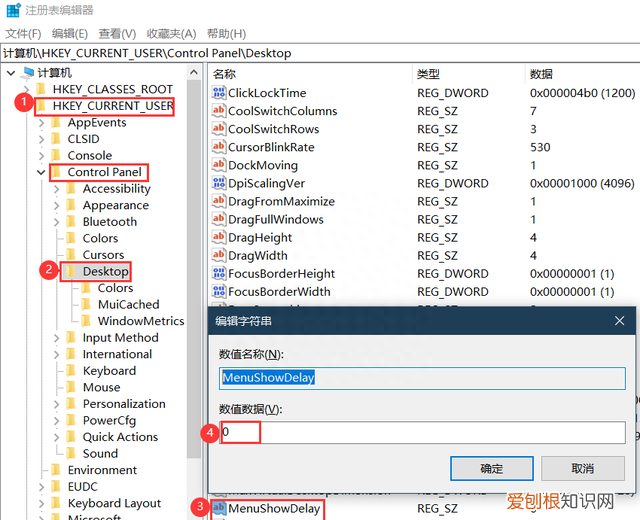The width and height of the screenshot is (640, 520).
Task: Click the CursorBlinkRate string value icon
Action: click(x=219, y=147)
